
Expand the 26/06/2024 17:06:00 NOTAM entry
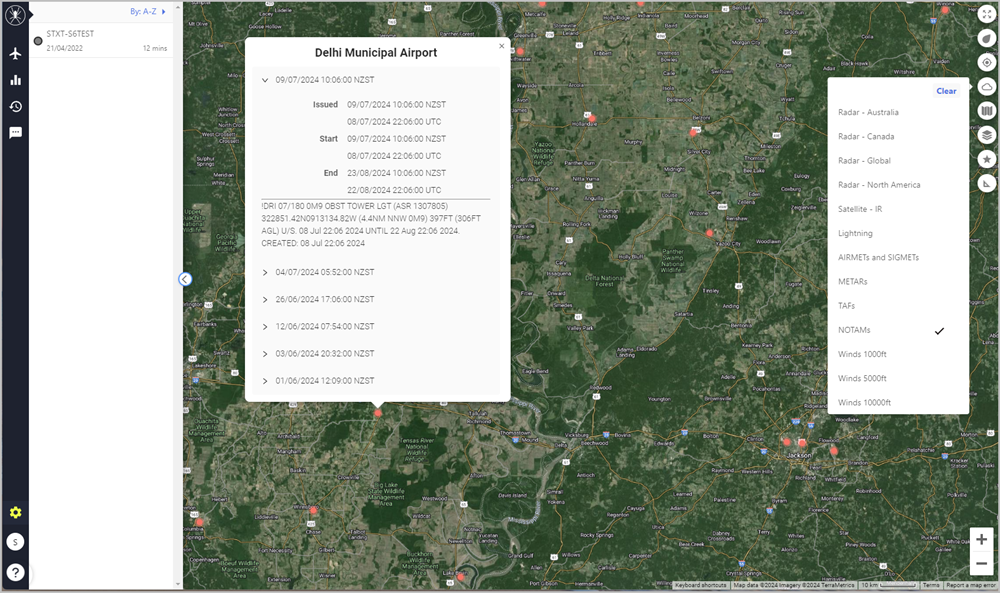click(265, 300)
